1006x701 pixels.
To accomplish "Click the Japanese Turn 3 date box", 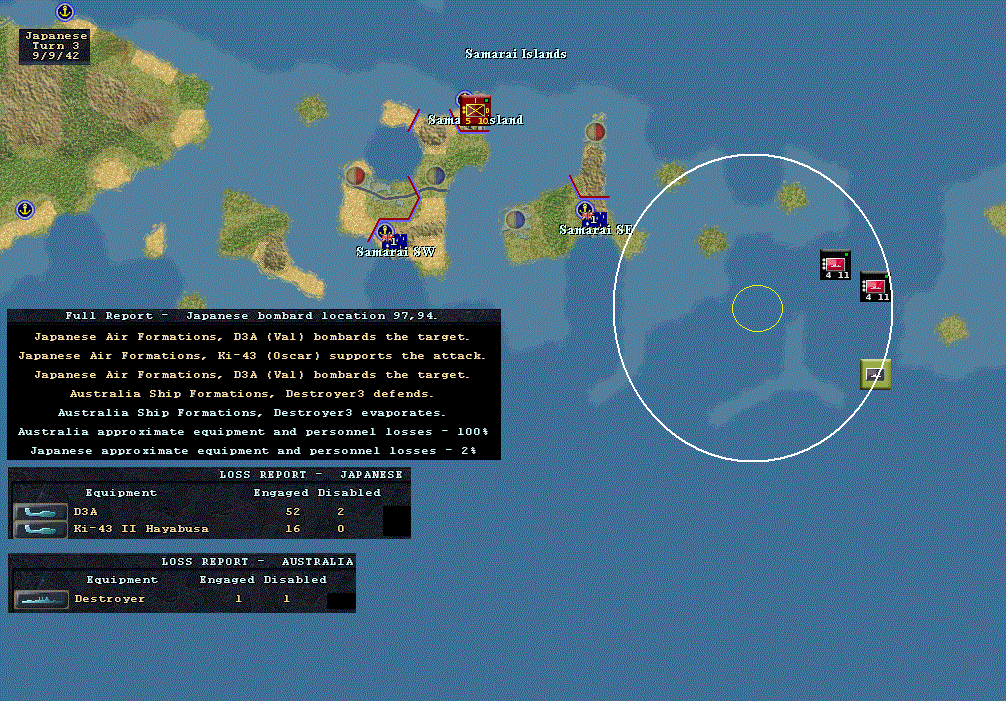I will [x=55, y=46].
